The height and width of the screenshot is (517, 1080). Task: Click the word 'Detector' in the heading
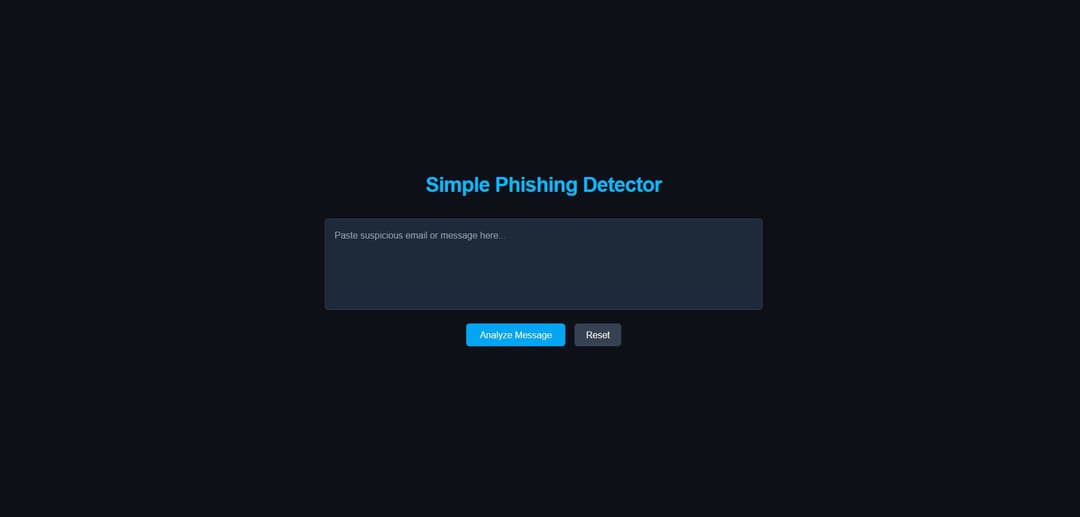coord(622,184)
